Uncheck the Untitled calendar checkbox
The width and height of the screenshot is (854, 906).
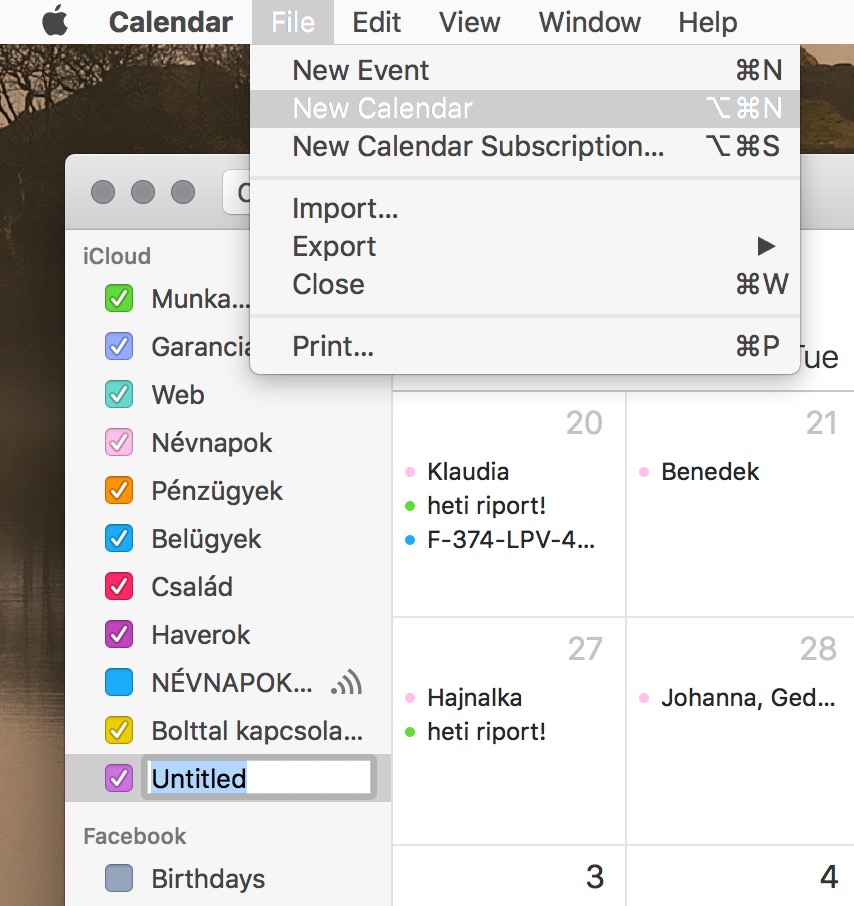[x=119, y=778]
